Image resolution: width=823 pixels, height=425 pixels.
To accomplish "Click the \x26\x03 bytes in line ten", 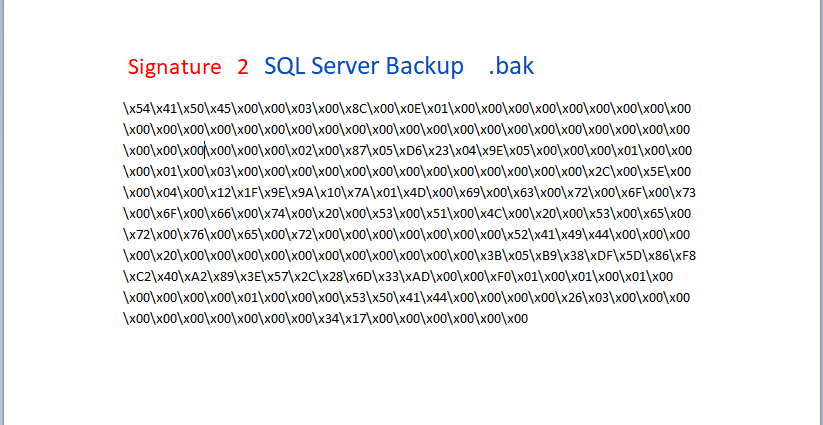I will (583, 298).
